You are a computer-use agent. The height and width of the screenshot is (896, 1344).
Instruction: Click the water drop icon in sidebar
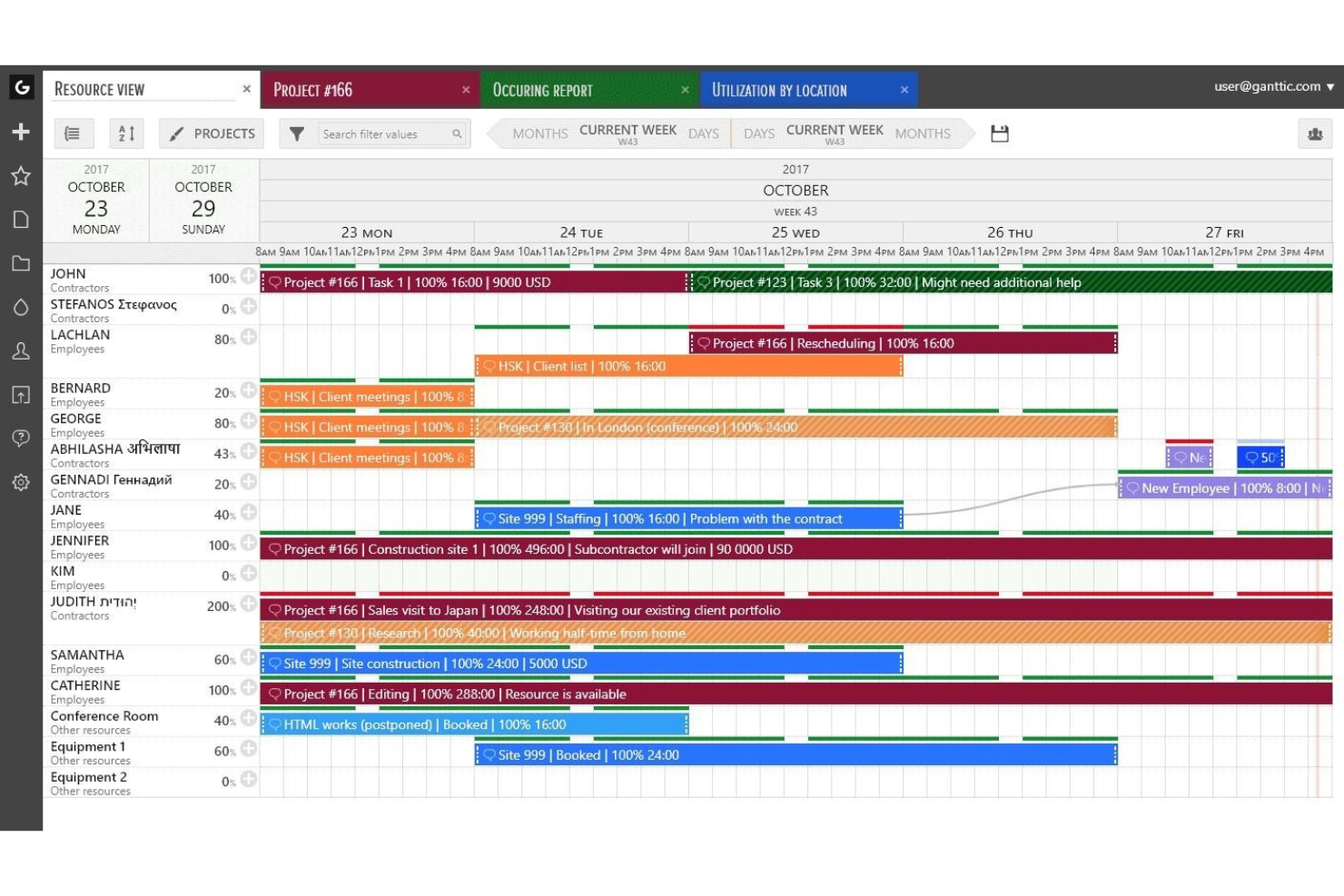pyautogui.click(x=21, y=308)
